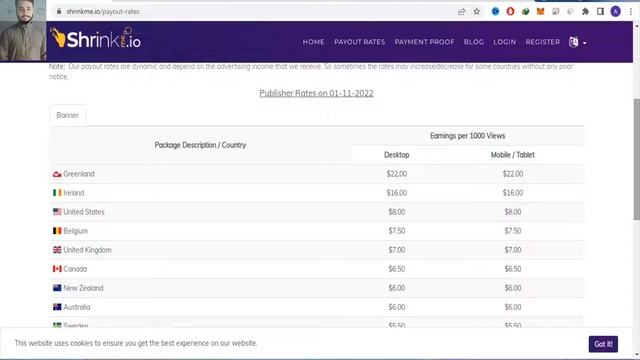Click the New Zealand flag icon
This screenshot has width=640, height=360.
click(x=57, y=288)
